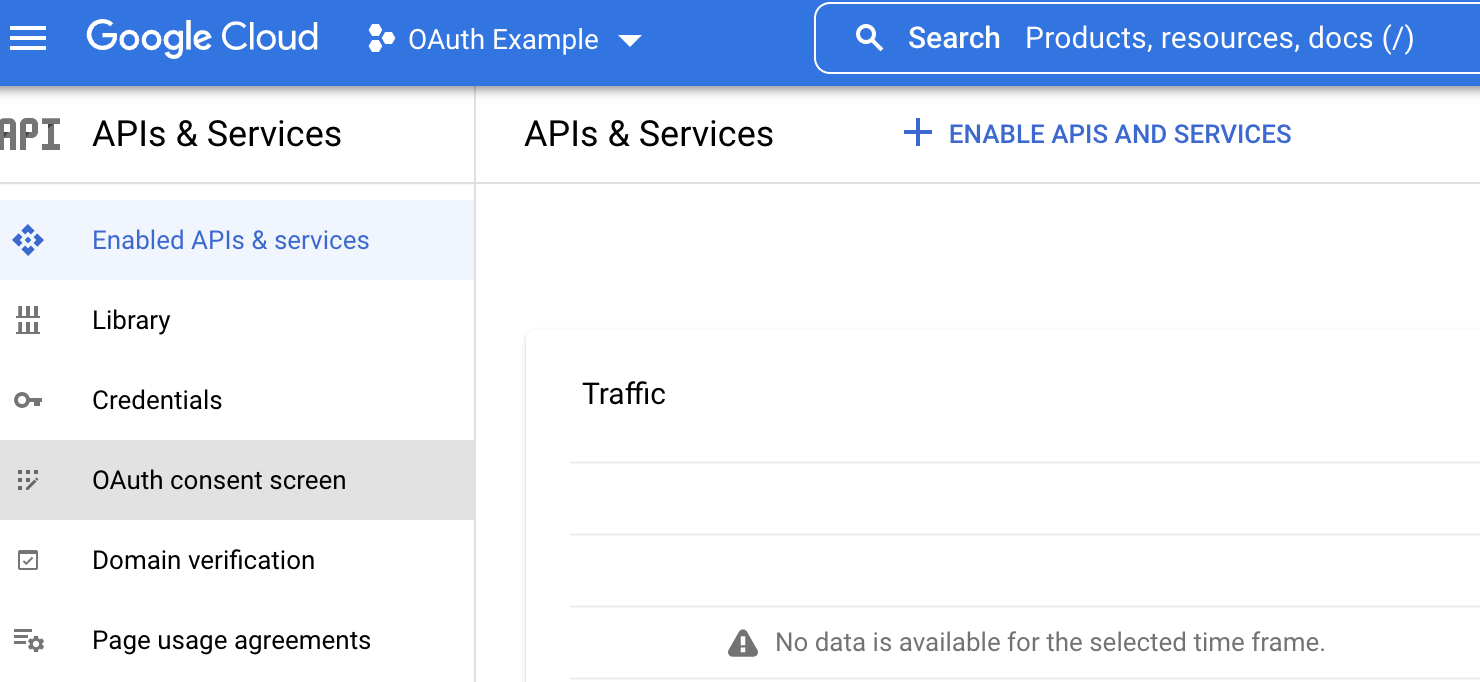Expand the project selector dropdown arrow
Image resolution: width=1480 pixels, height=682 pixels.
630,41
